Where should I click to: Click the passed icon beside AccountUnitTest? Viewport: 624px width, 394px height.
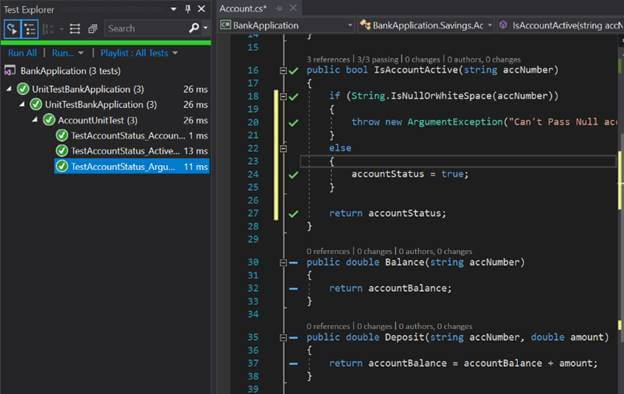point(49,120)
